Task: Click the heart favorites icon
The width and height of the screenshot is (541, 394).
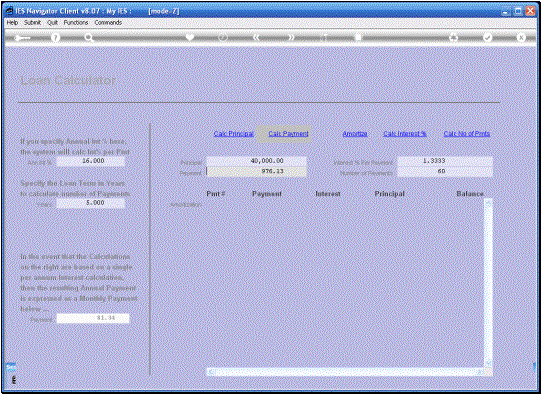Action: pyautogui.click(x=190, y=37)
